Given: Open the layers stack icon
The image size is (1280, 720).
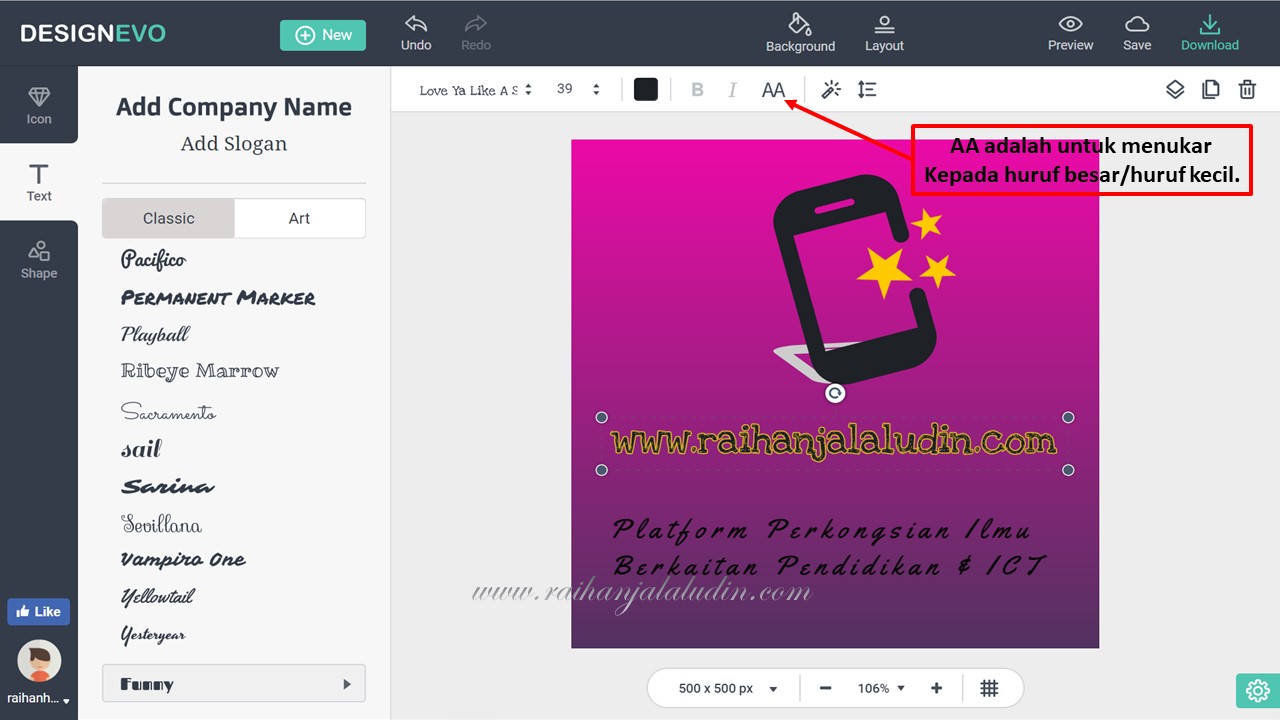Looking at the screenshot, I should click(1175, 90).
